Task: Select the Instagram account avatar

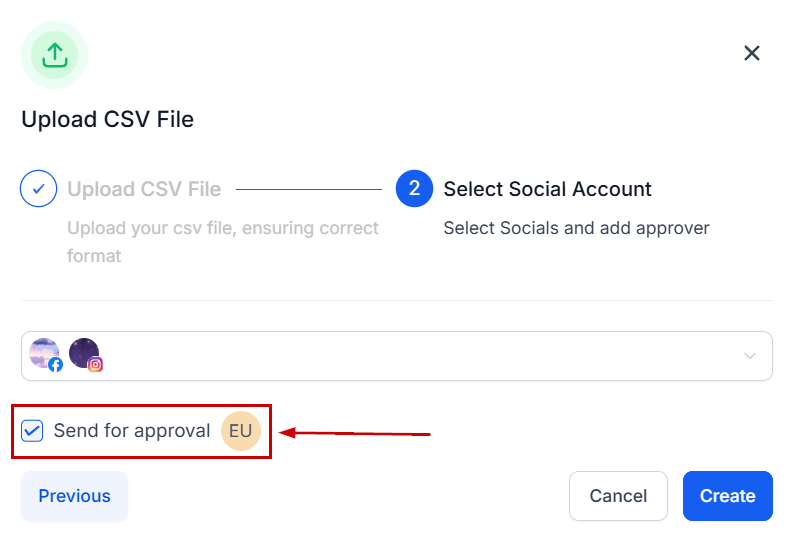Action: (83, 353)
